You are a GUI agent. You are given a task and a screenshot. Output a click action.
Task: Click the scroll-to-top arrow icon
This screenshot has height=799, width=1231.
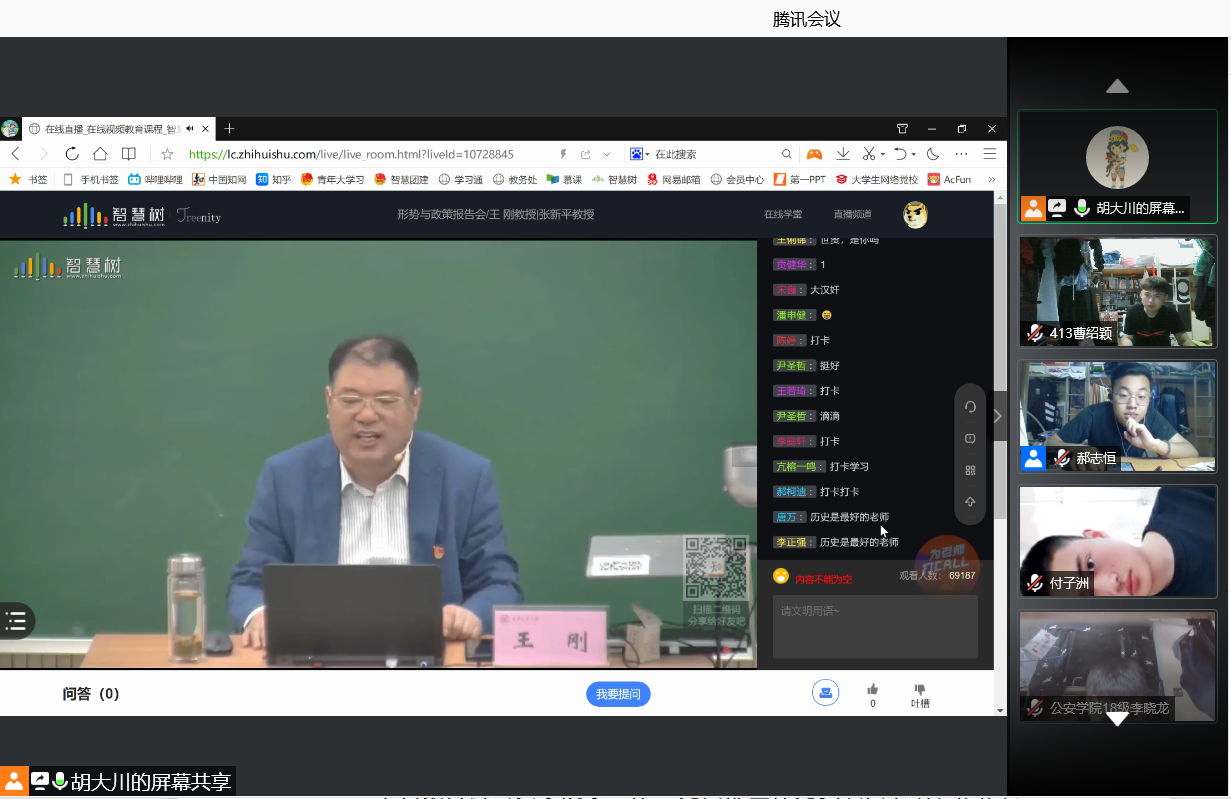click(970, 502)
